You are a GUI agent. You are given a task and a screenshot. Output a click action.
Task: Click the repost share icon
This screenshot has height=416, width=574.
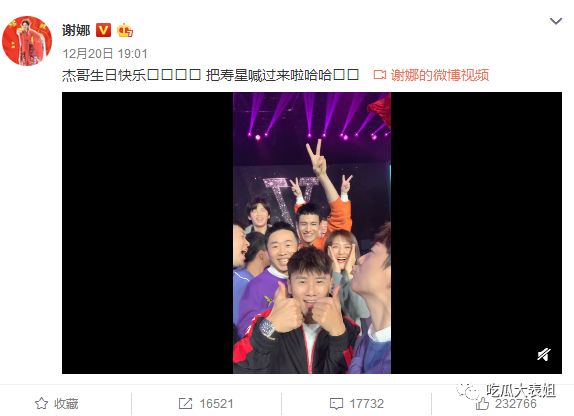click(x=185, y=404)
